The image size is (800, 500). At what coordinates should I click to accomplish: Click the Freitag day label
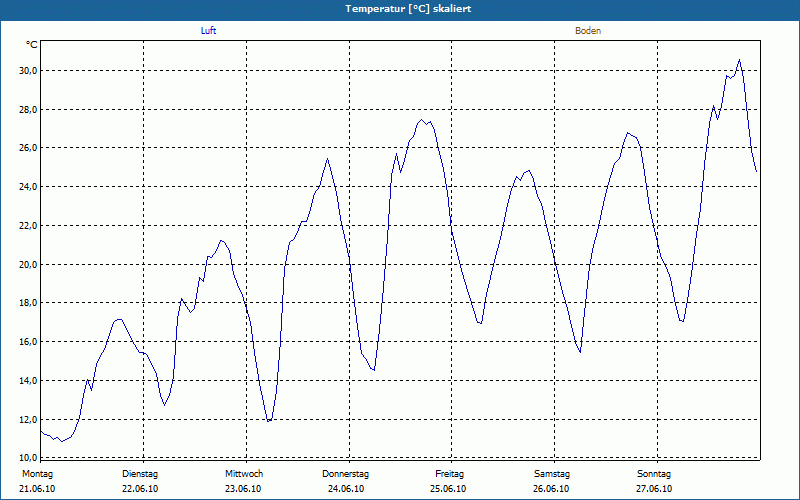tap(449, 474)
